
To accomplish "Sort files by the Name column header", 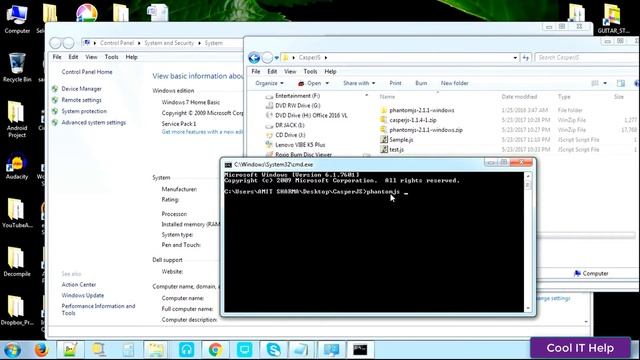I will tap(387, 97).
